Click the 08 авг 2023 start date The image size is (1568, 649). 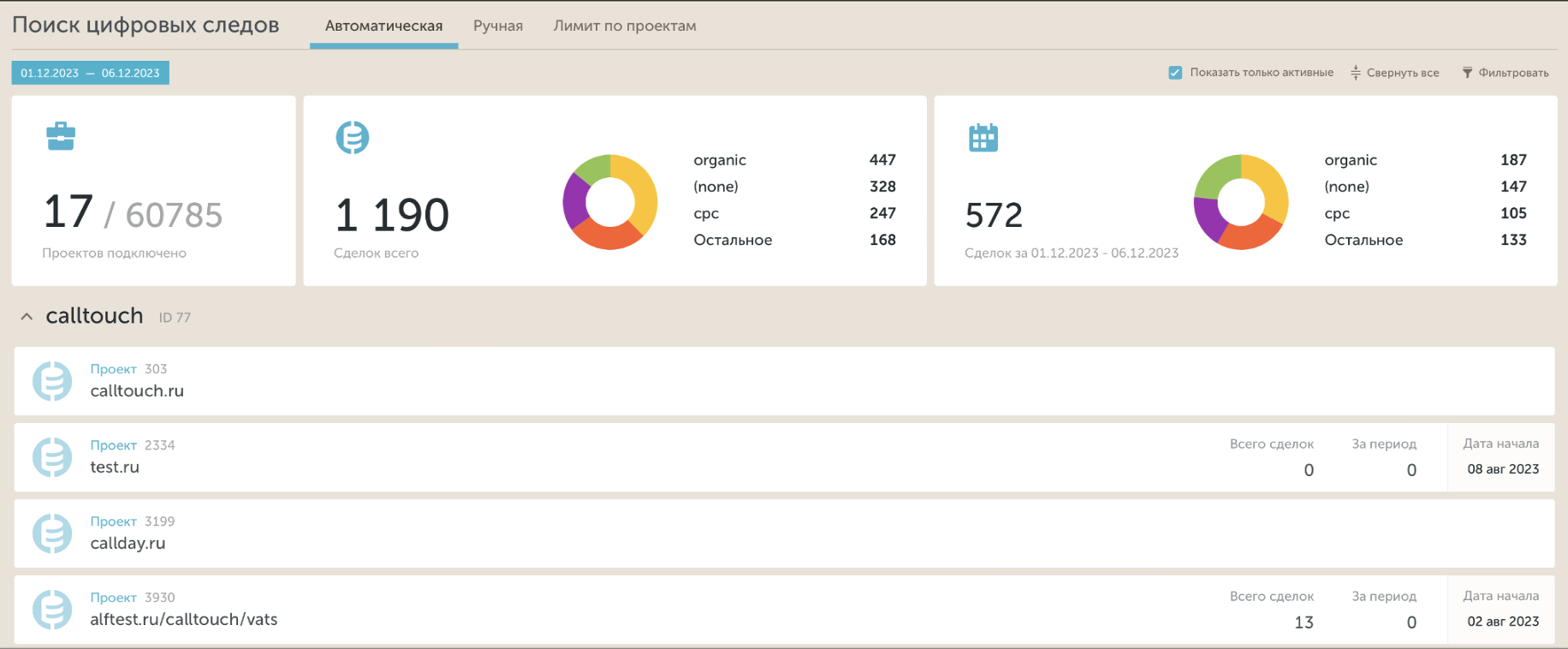(1503, 469)
